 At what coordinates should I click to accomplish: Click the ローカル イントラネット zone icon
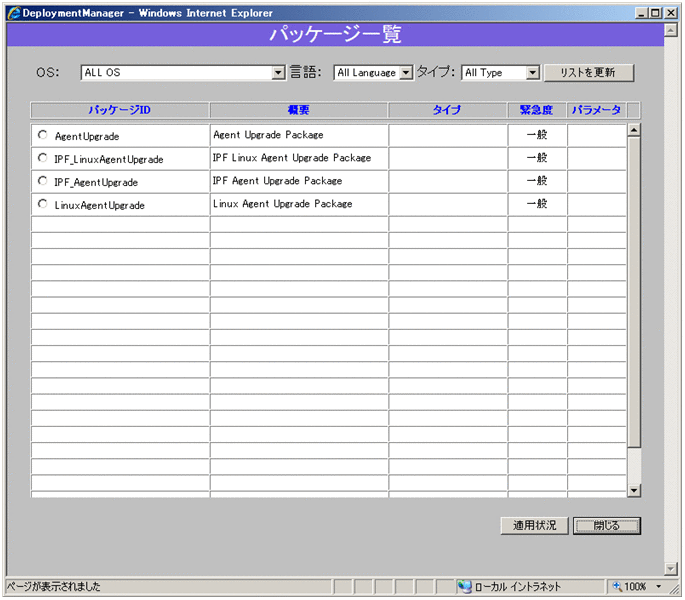(465, 587)
